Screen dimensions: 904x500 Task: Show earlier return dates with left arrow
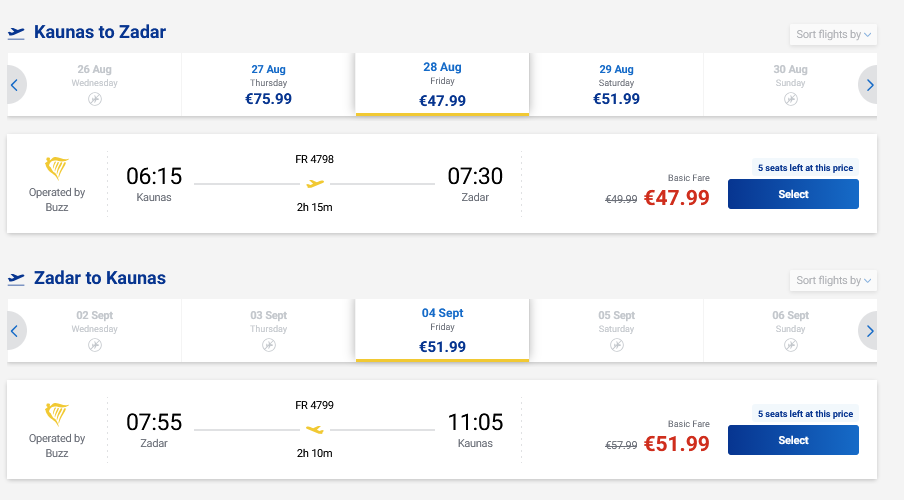(15, 330)
